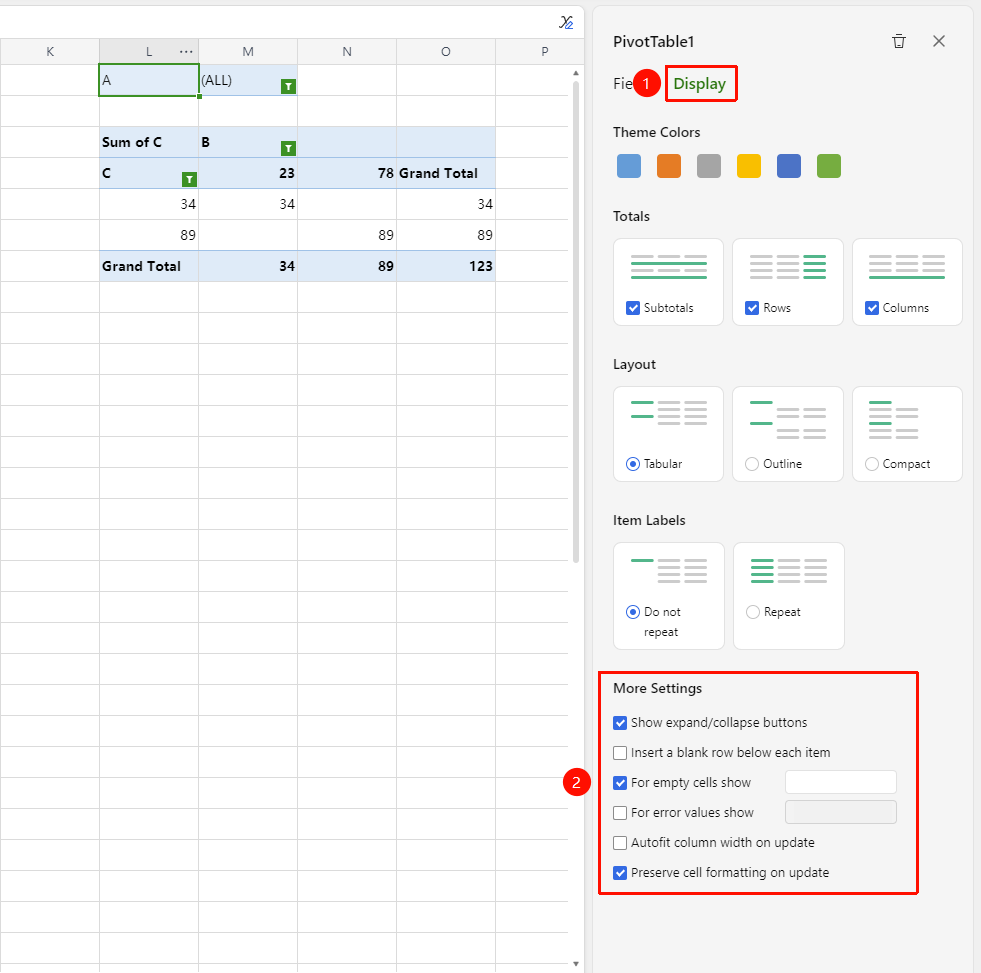
Task: Close the PivotTable1 side panel
Action: (x=938, y=41)
